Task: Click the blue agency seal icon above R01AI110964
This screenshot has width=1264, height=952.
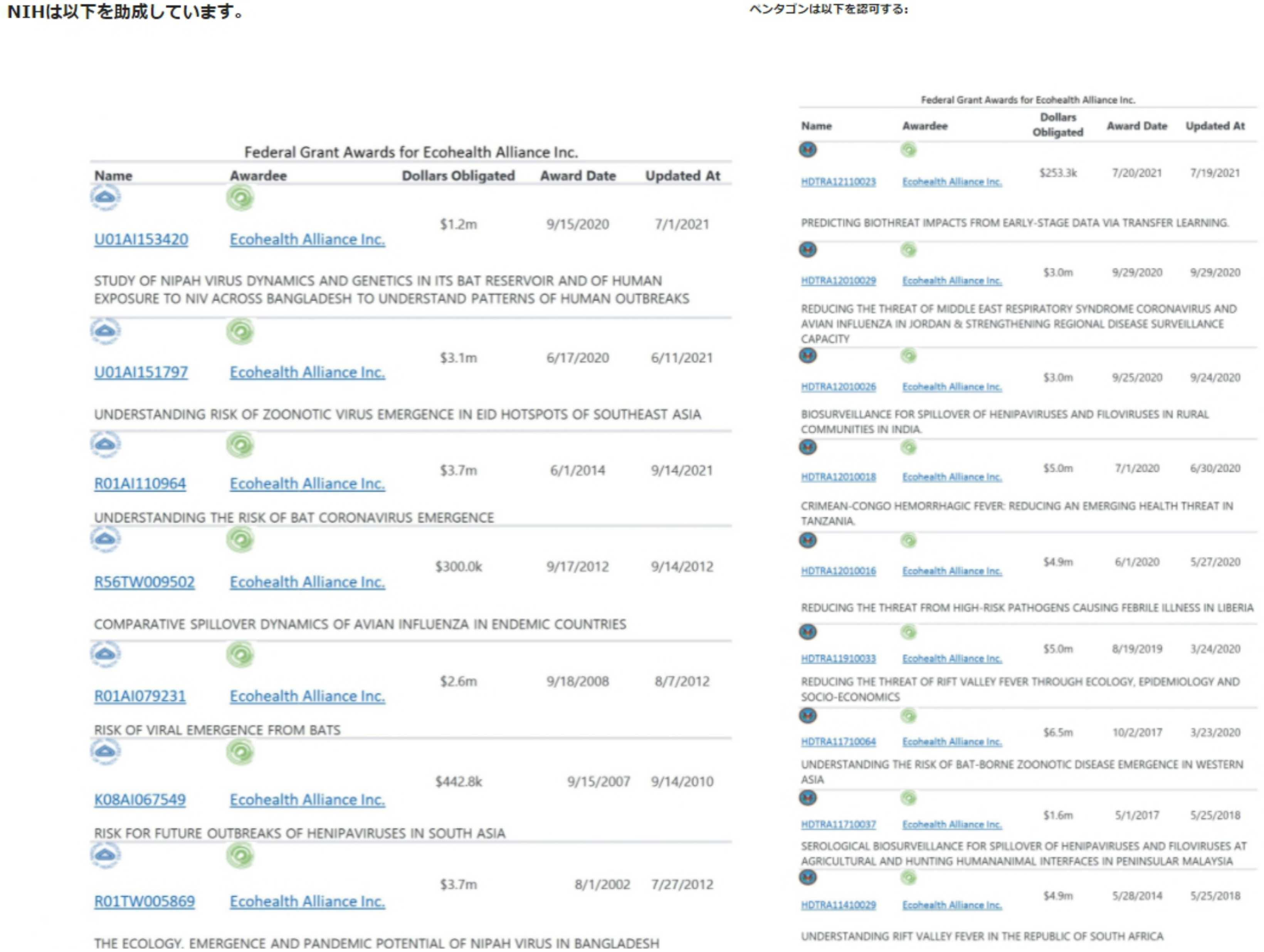Action: [x=105, y=445]
